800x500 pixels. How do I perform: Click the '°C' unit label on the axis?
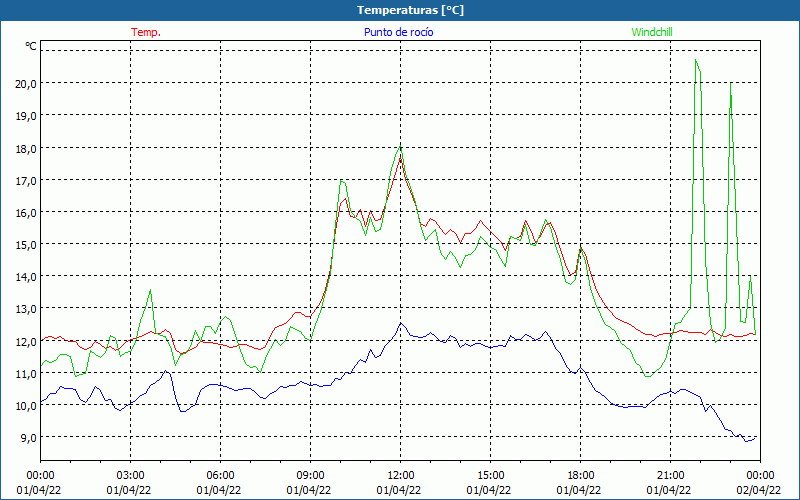[31, 46]
